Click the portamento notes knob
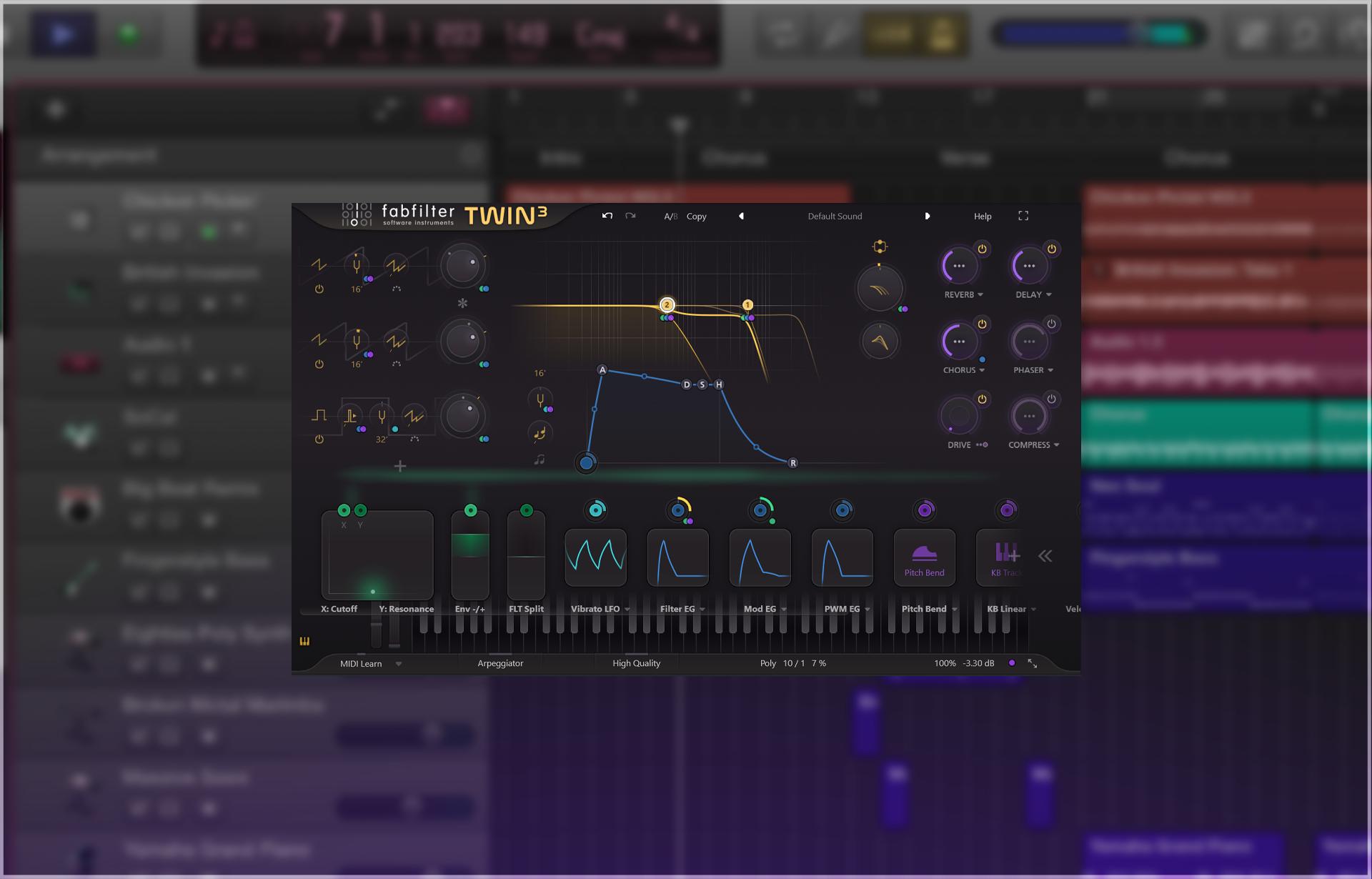Image resolution: width=1372 pixels, height=879 pixels. [540, 432]
